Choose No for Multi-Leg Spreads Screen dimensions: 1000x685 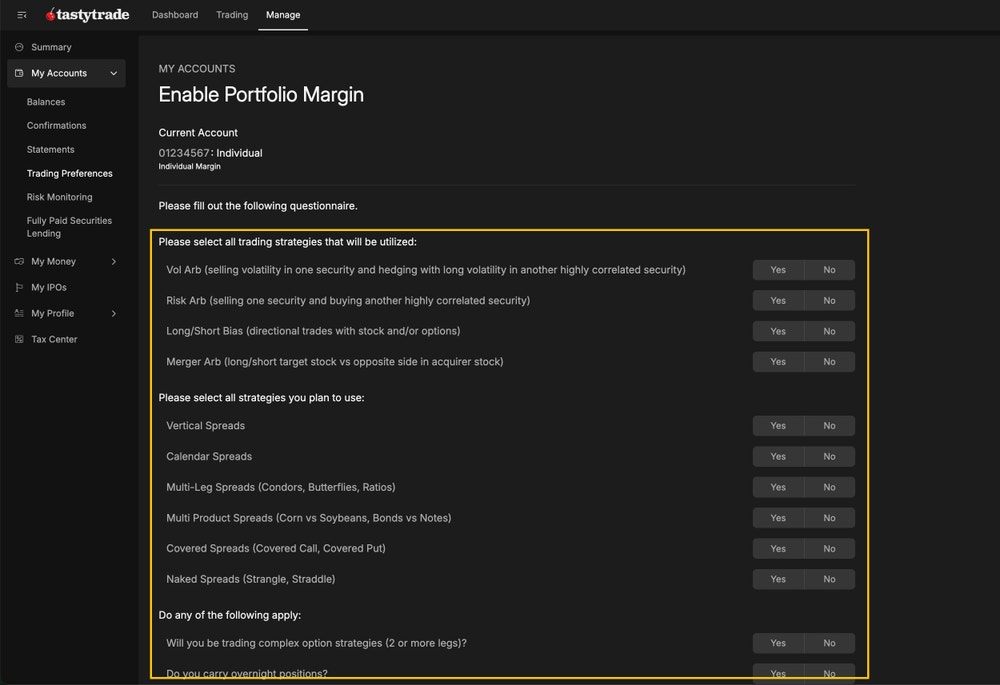(x=829, y=487)
